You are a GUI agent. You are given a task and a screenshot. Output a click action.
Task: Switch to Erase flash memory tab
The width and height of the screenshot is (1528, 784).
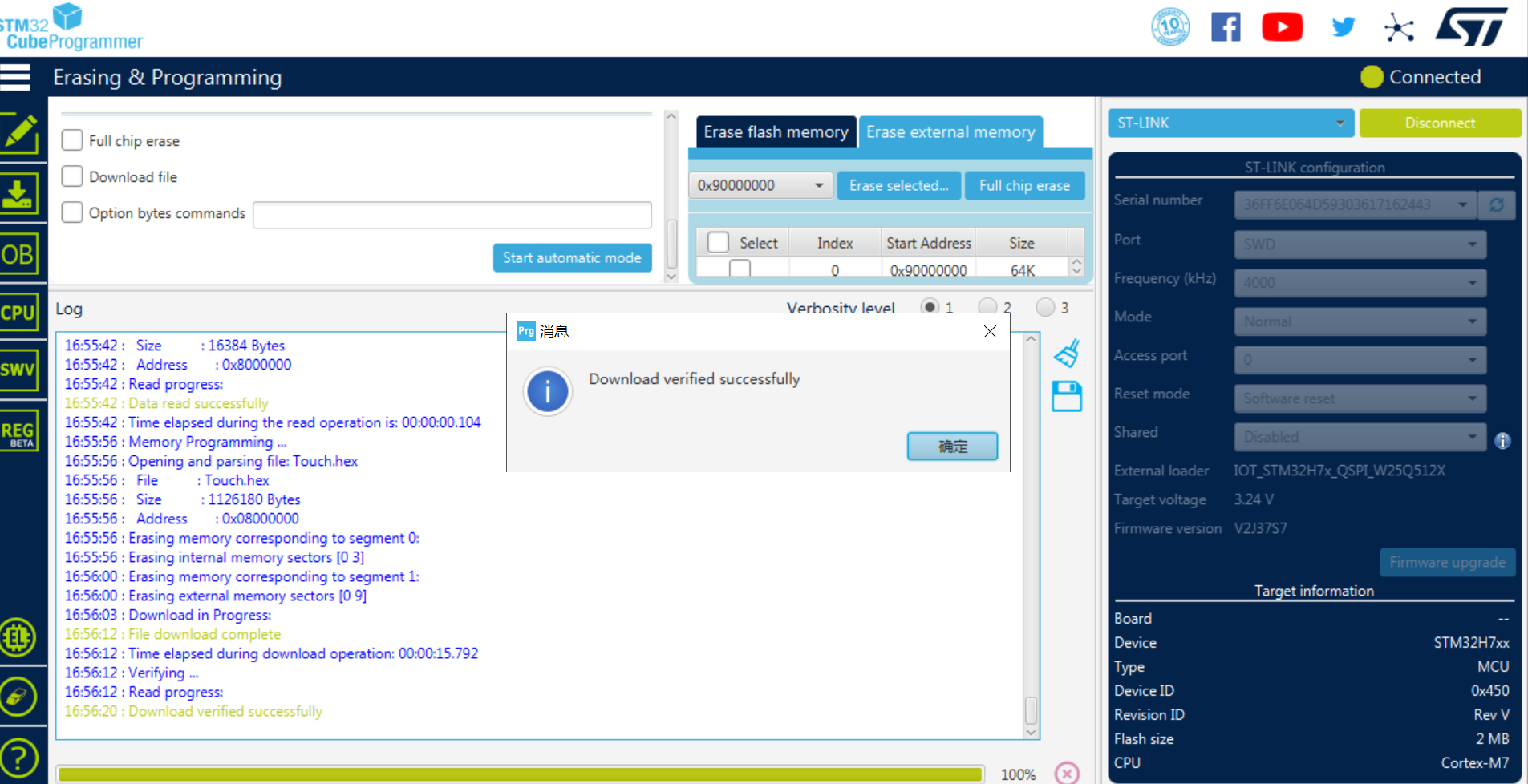coord(776,132)
